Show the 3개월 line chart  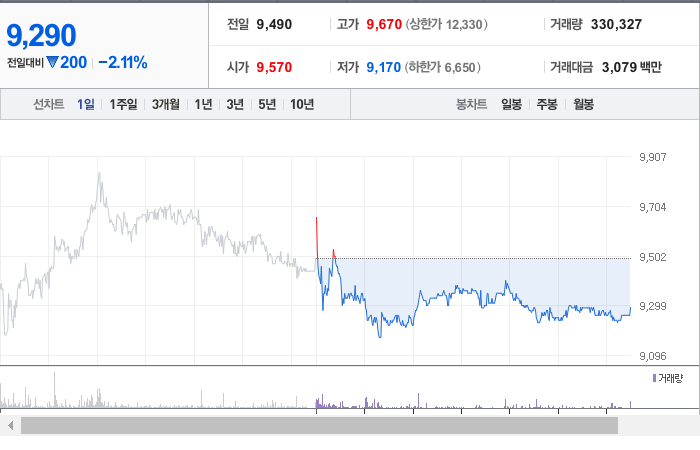(x=166, y=104)
